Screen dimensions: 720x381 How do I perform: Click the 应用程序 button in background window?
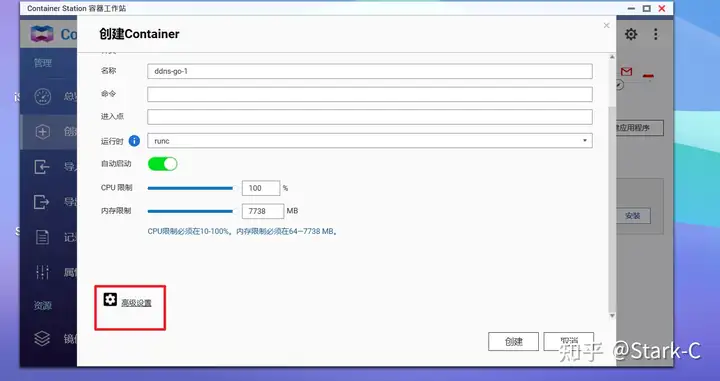point(639,128)
